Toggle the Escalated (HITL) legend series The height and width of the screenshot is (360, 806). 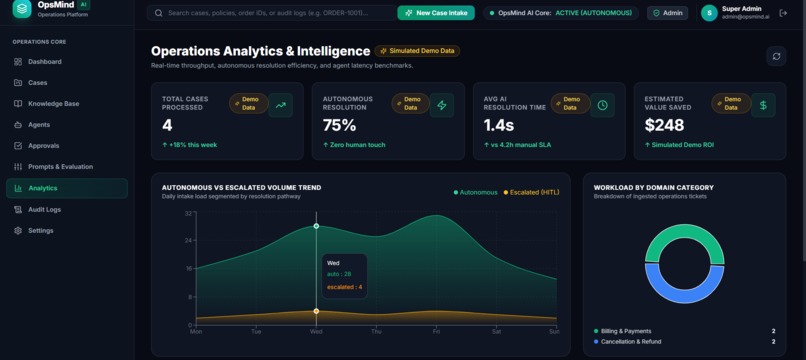coord(531,192)
